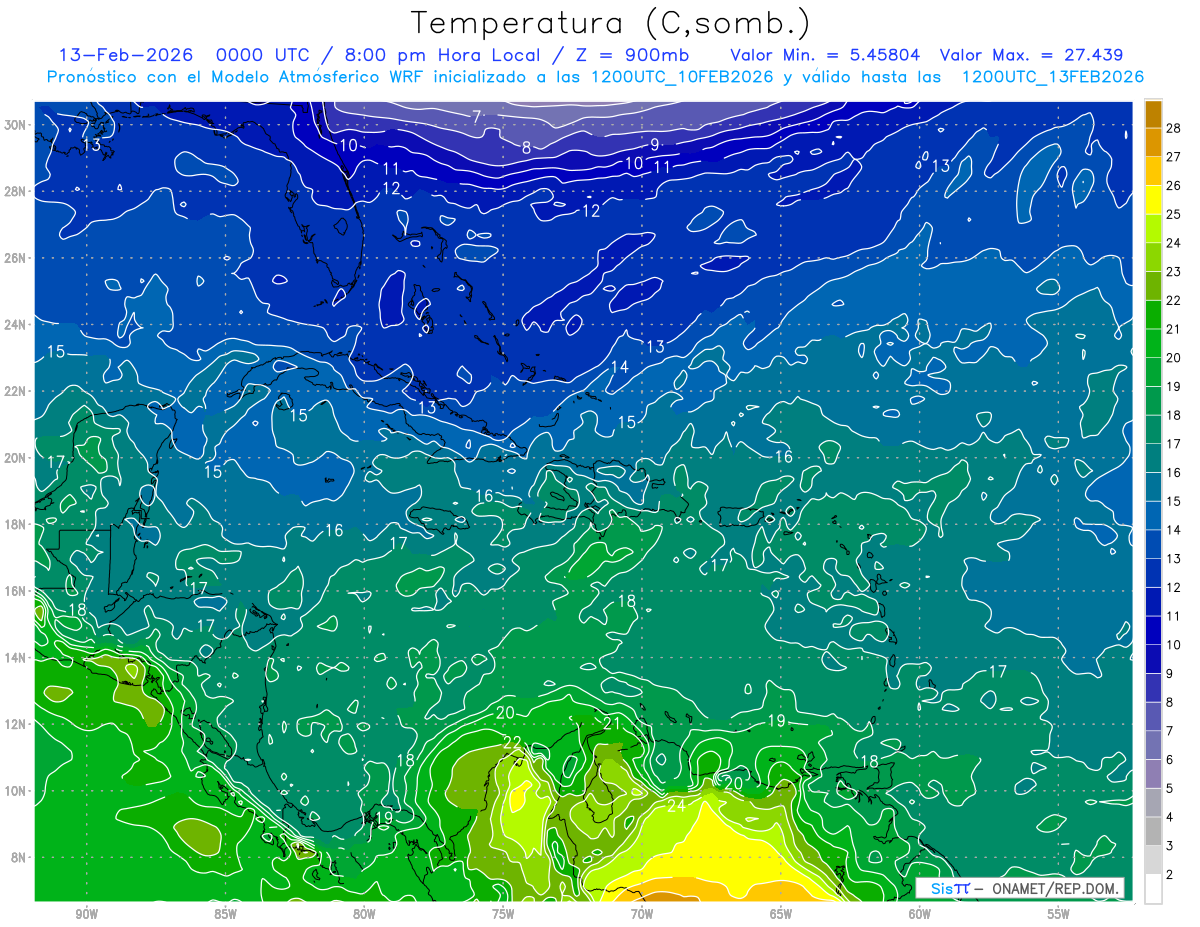Select the "Valor Max. = 27.439" text
The image size is (1200, 927).
1031,55
